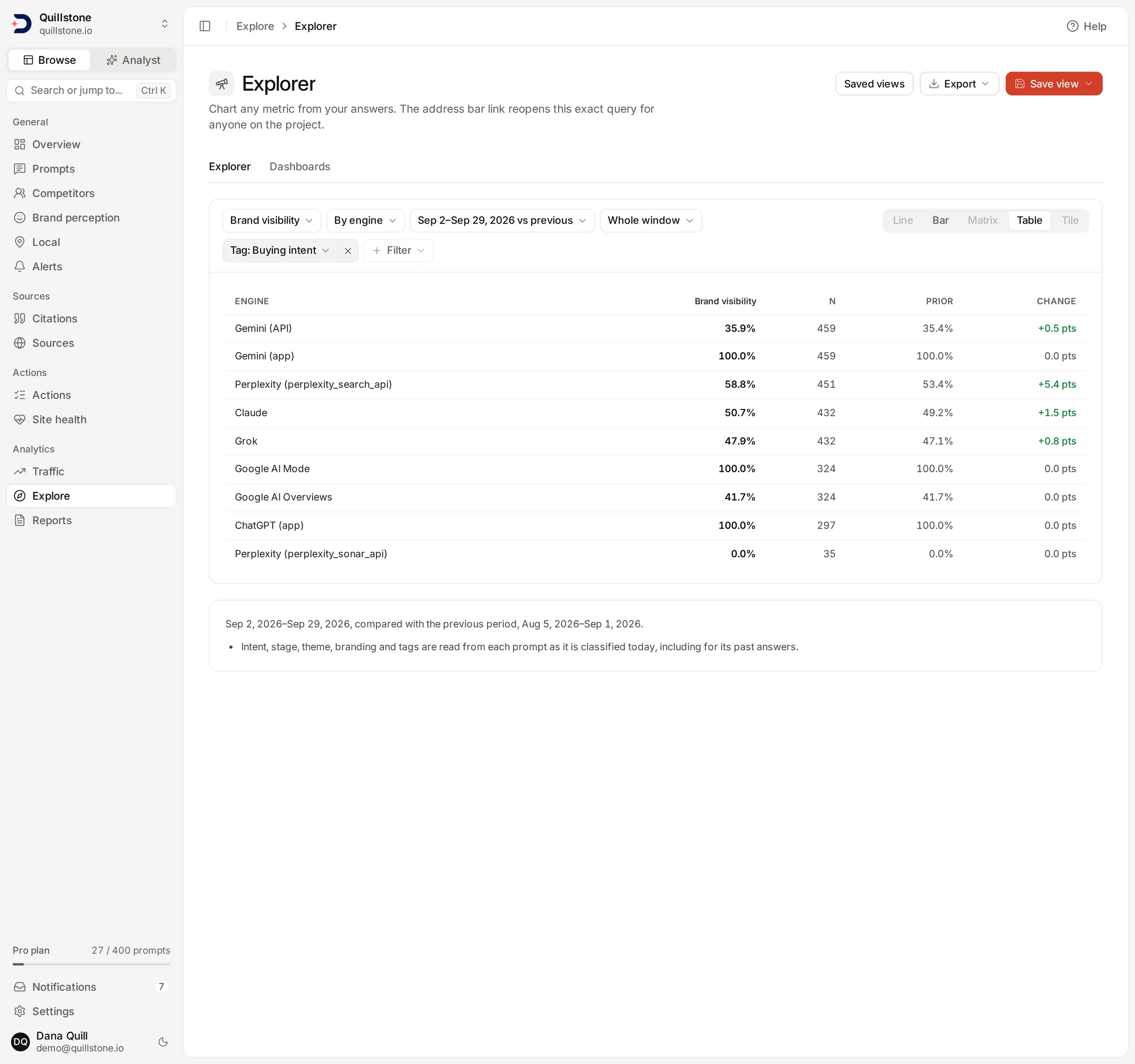Open Traffic analytics

91,472
